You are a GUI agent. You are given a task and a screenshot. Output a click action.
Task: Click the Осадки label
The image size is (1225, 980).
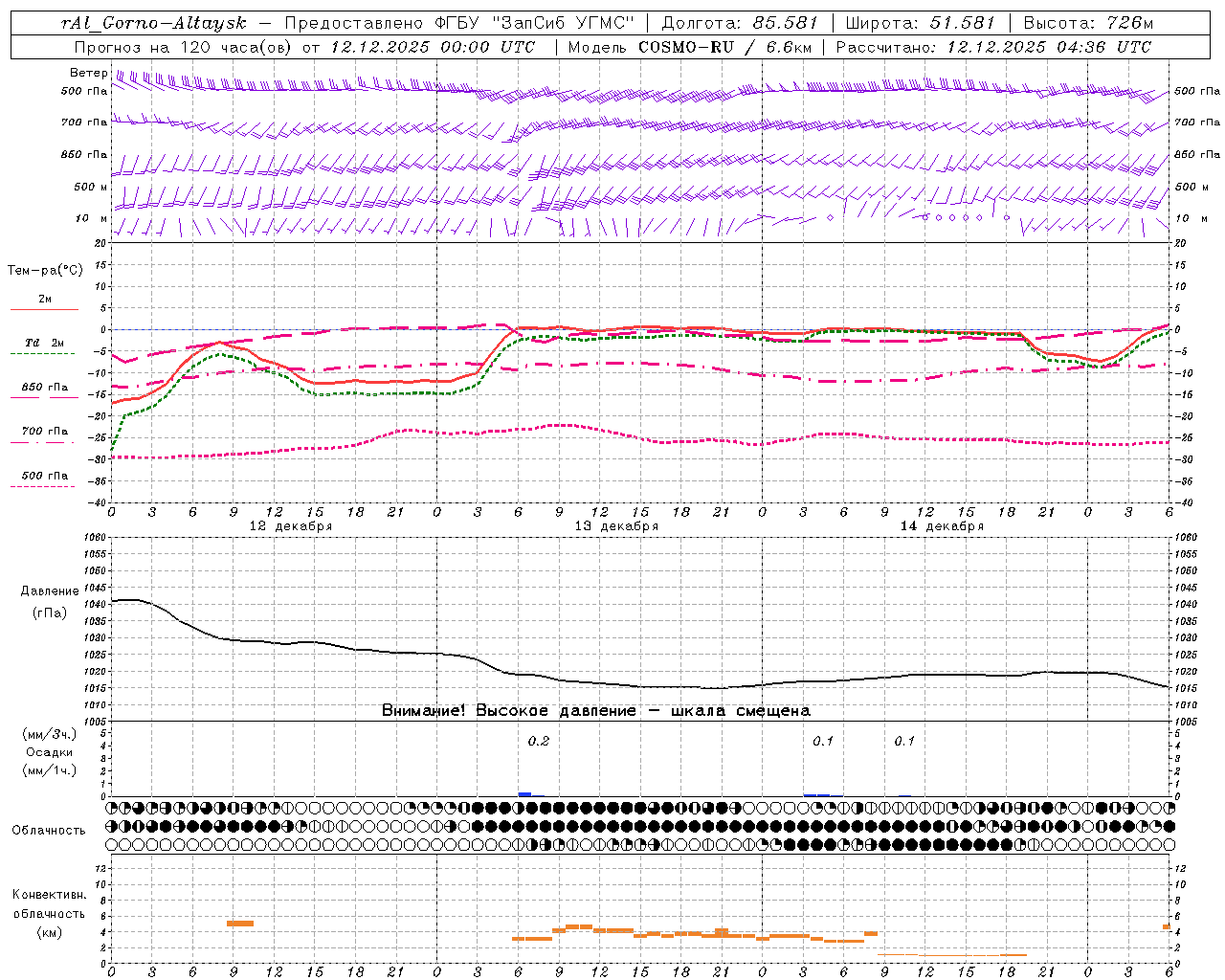[x=50, y=752]
